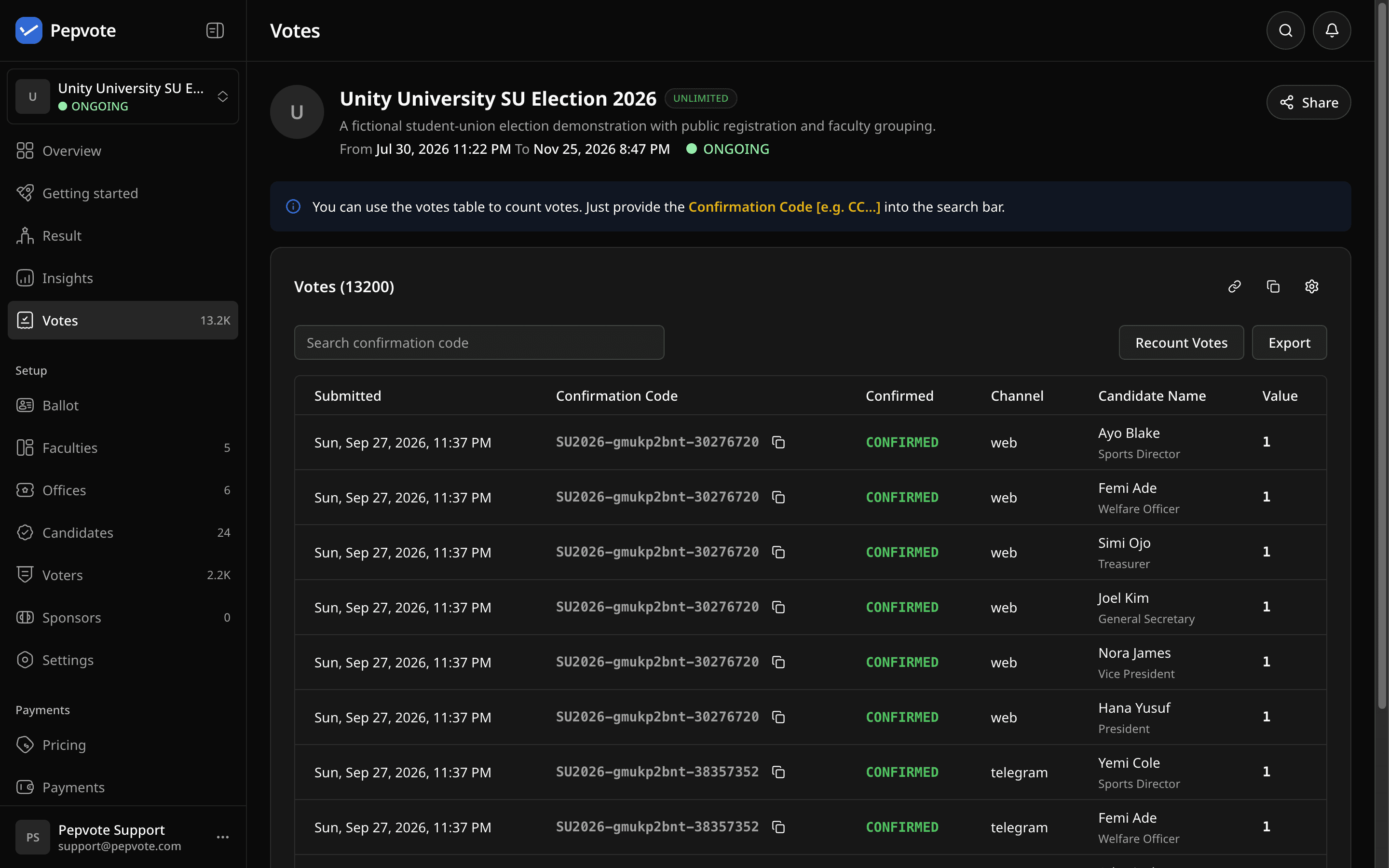Focus the Search confirmation code field
Viewport: 1389px width, 868px height.
[x=479, y=343]
